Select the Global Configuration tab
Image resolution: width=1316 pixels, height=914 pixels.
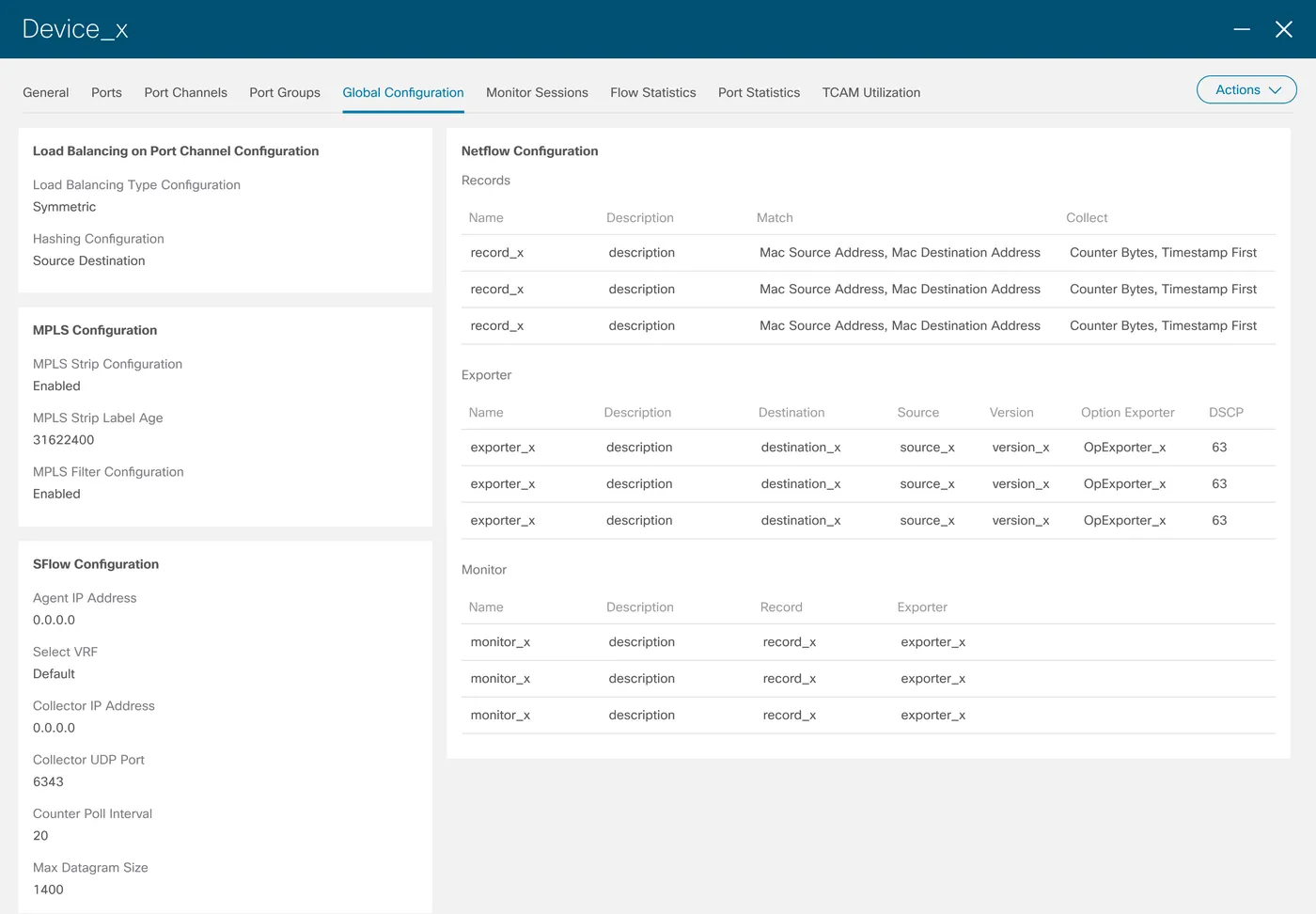pyautogui.click(x=403, y=92)
